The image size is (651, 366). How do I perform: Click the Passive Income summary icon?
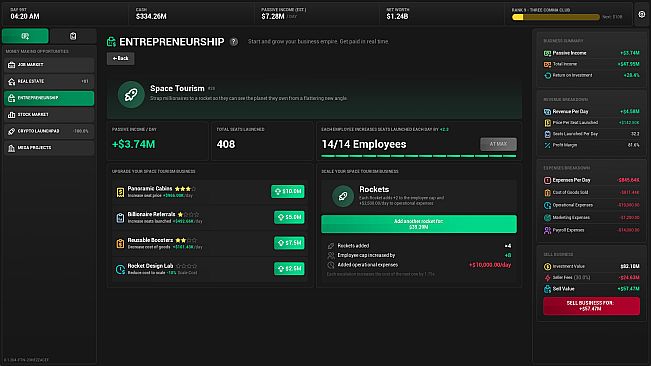pos(547,53)
